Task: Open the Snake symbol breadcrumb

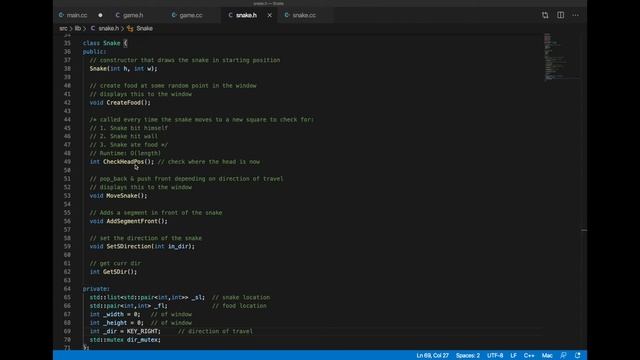Action: [x=144, y=28]
